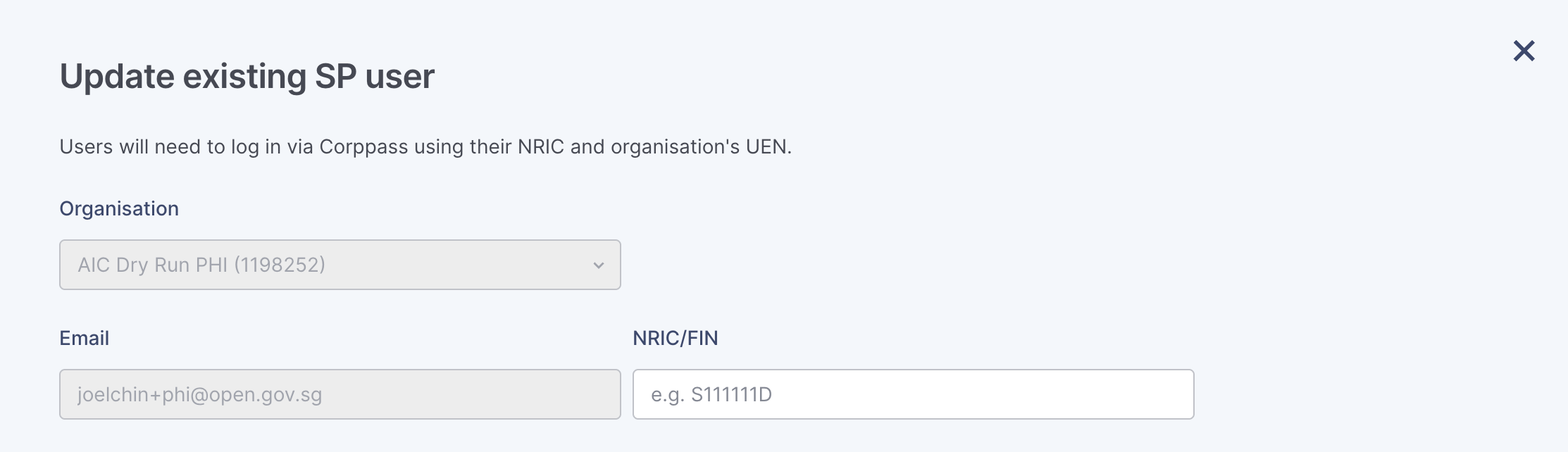Click the joelchin+phi@open.gov.sg email text
Screen dimensions: 1568x452
(x=199, y=394)
